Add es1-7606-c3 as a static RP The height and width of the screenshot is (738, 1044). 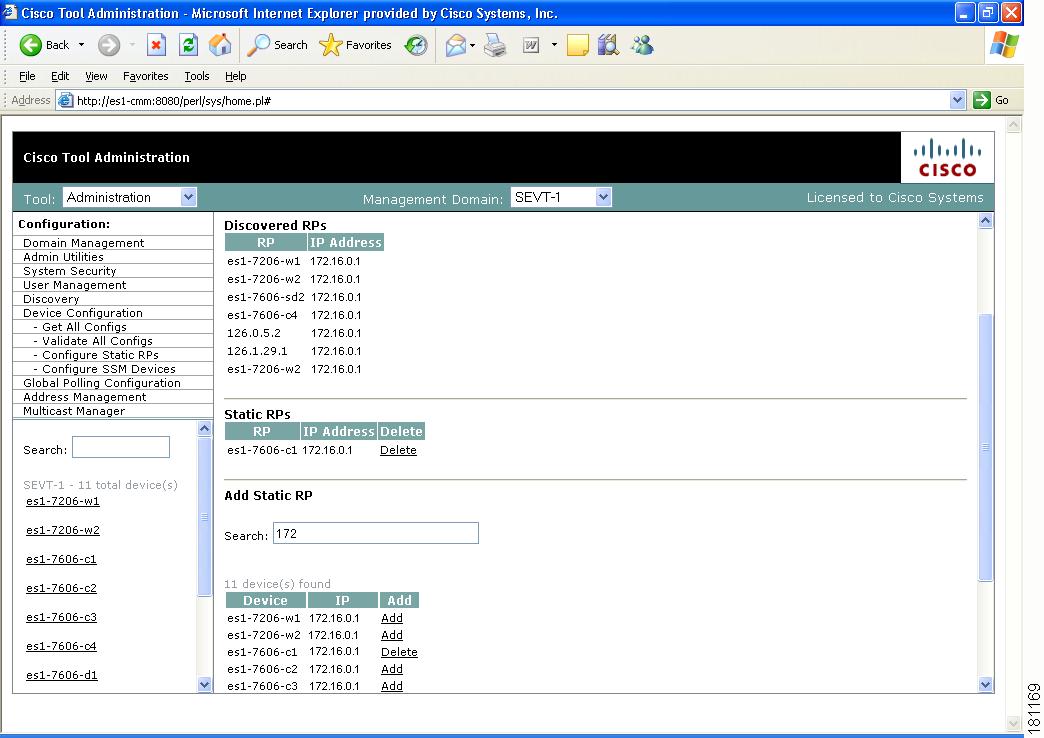click(392, 686)
